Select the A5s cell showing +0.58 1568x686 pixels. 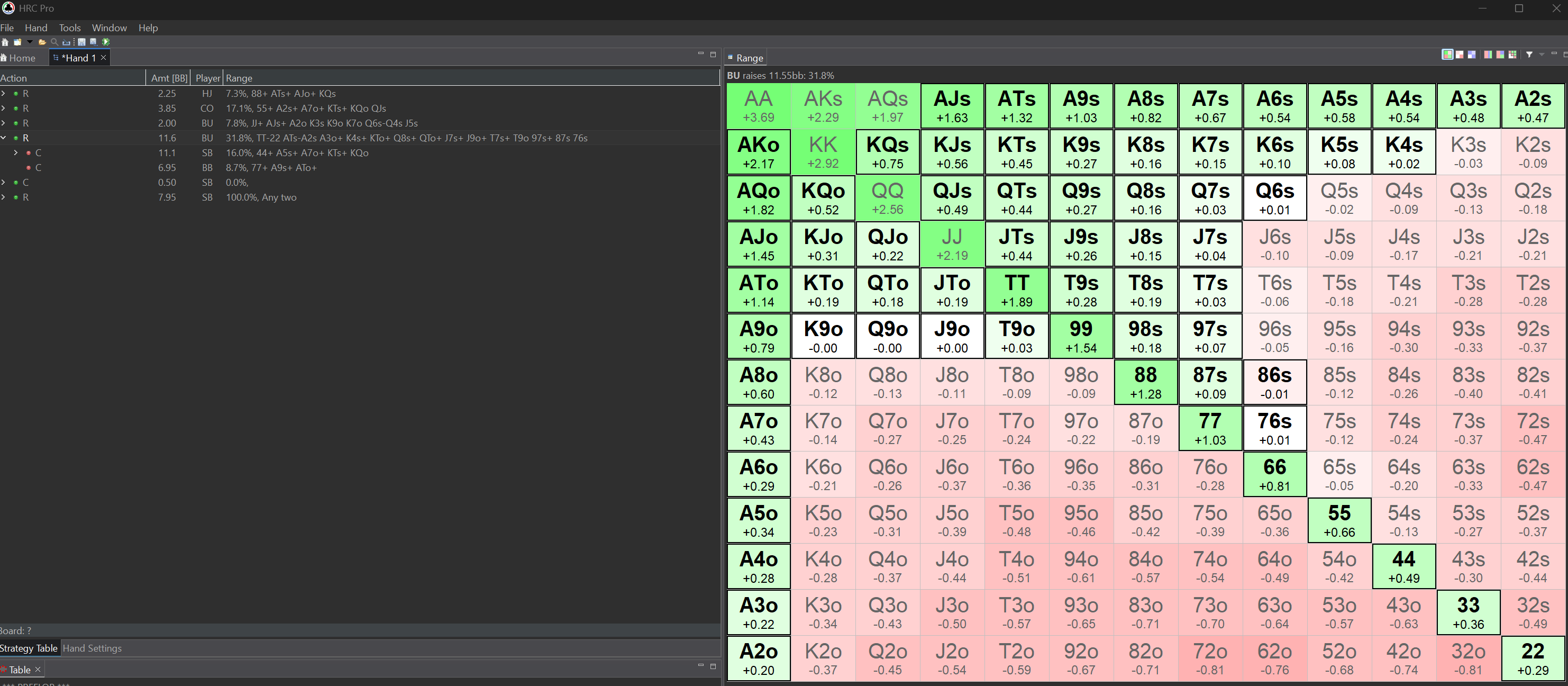click(x=1339, y=106)
